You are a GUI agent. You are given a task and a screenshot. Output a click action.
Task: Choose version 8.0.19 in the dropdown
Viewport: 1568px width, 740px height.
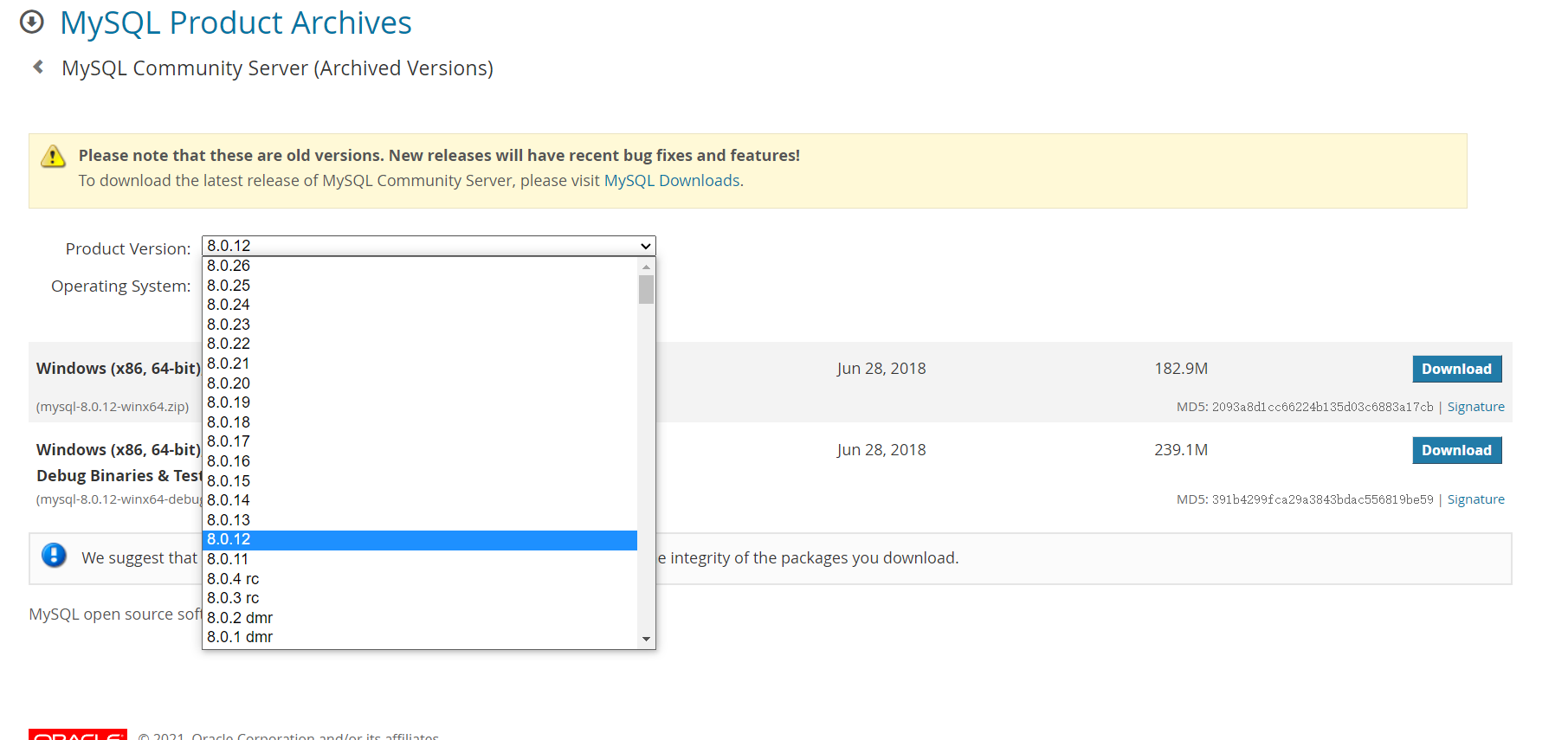[x=229, y=402]
